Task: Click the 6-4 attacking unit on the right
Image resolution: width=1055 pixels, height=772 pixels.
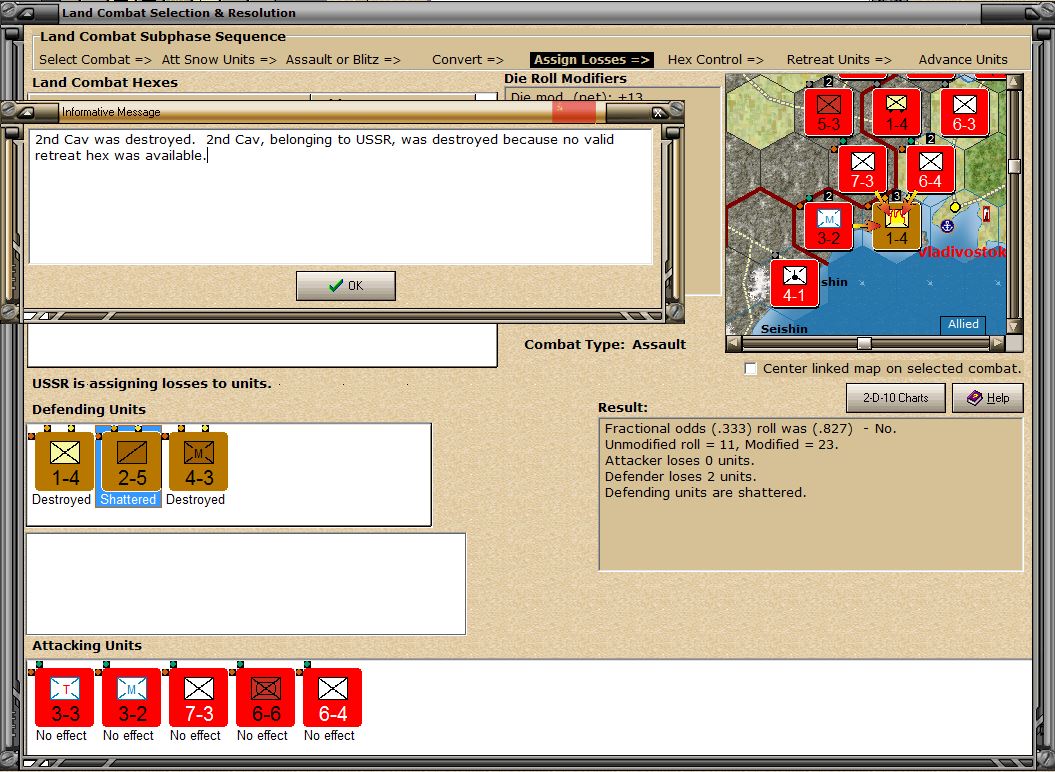Action: point(331,697)
